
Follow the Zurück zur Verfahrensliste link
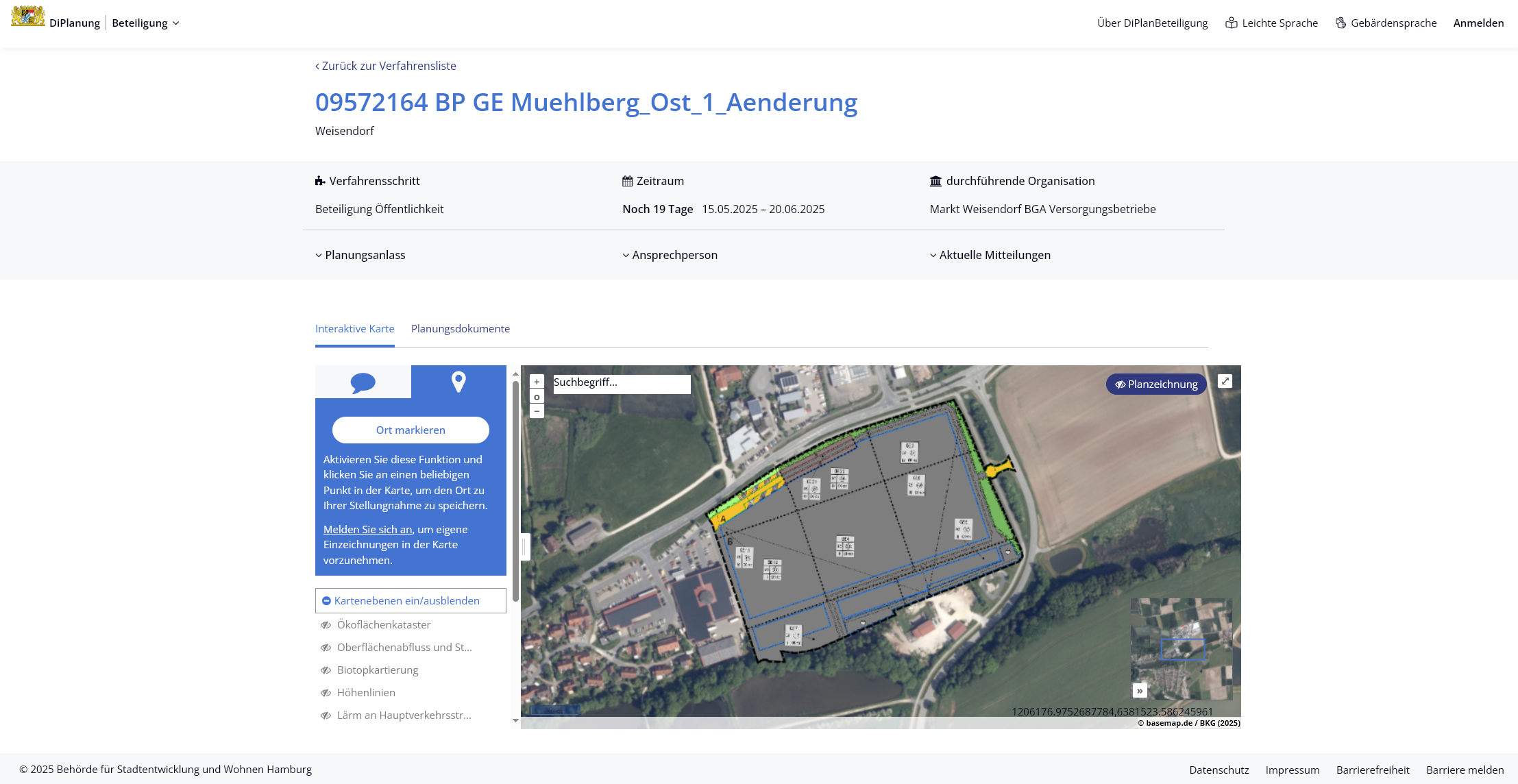[386, 65]
